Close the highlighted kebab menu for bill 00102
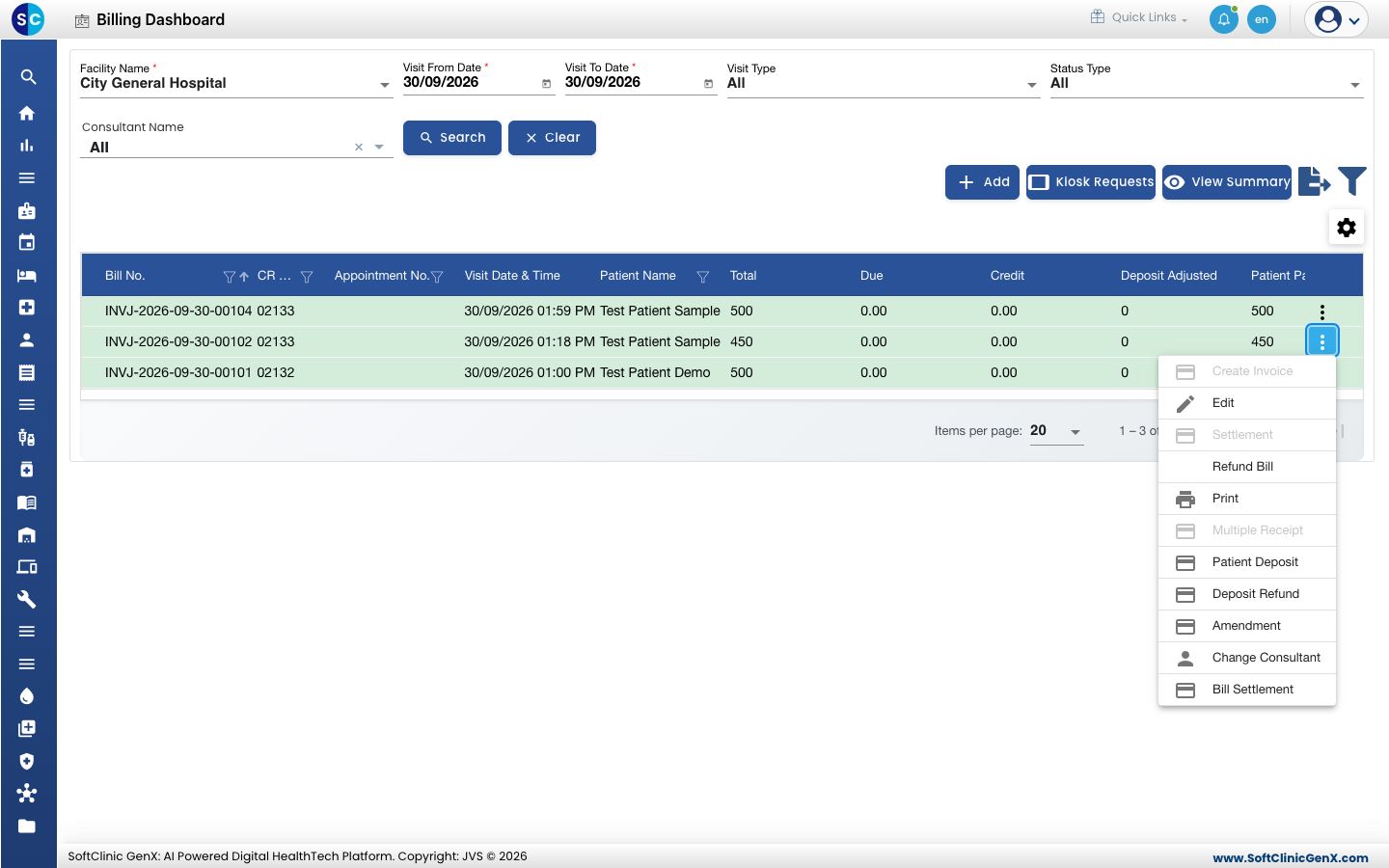Image resolution: width=1389 pixels, height=868 pixels. [1322, 341]
